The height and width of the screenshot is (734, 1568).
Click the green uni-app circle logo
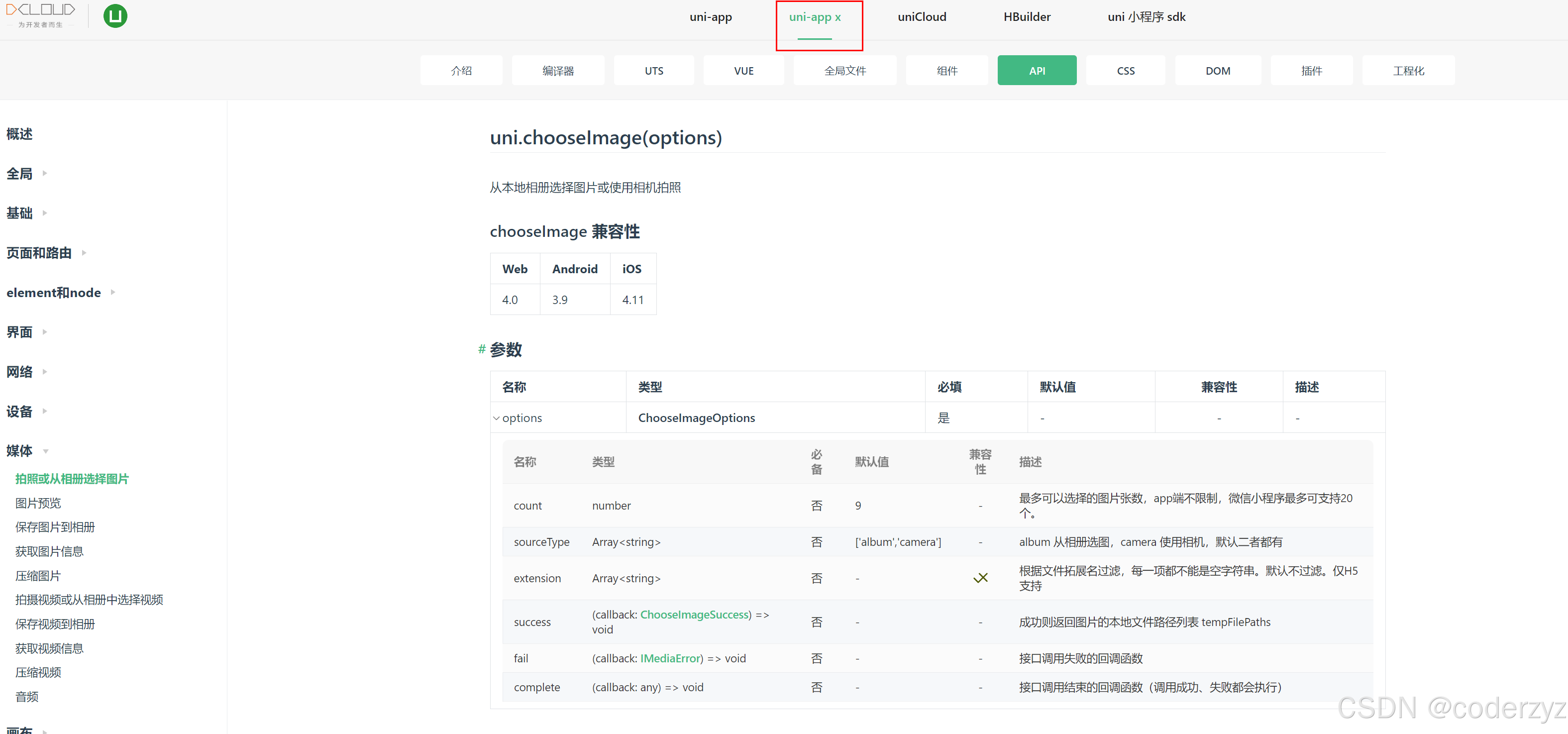[x=115, y=16]
